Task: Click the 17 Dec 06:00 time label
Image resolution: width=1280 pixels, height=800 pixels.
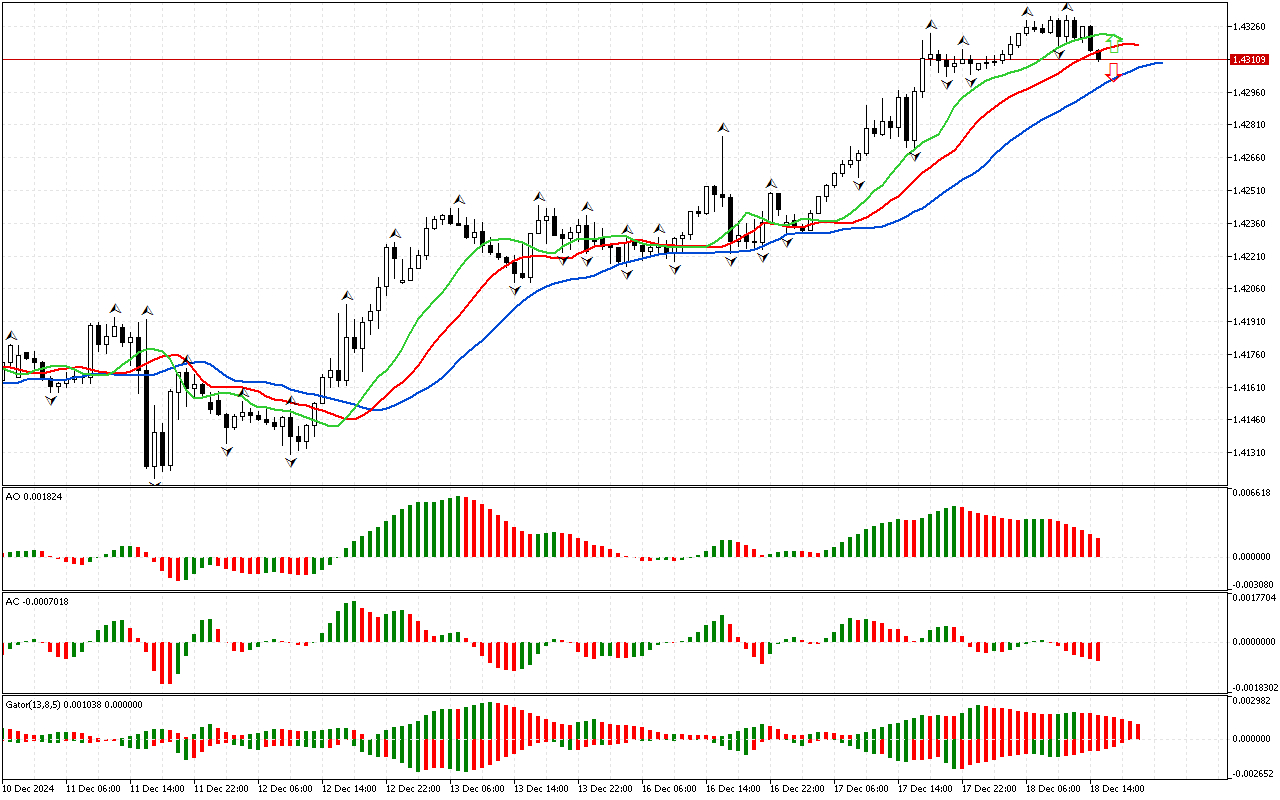Action: pos(861,789)
